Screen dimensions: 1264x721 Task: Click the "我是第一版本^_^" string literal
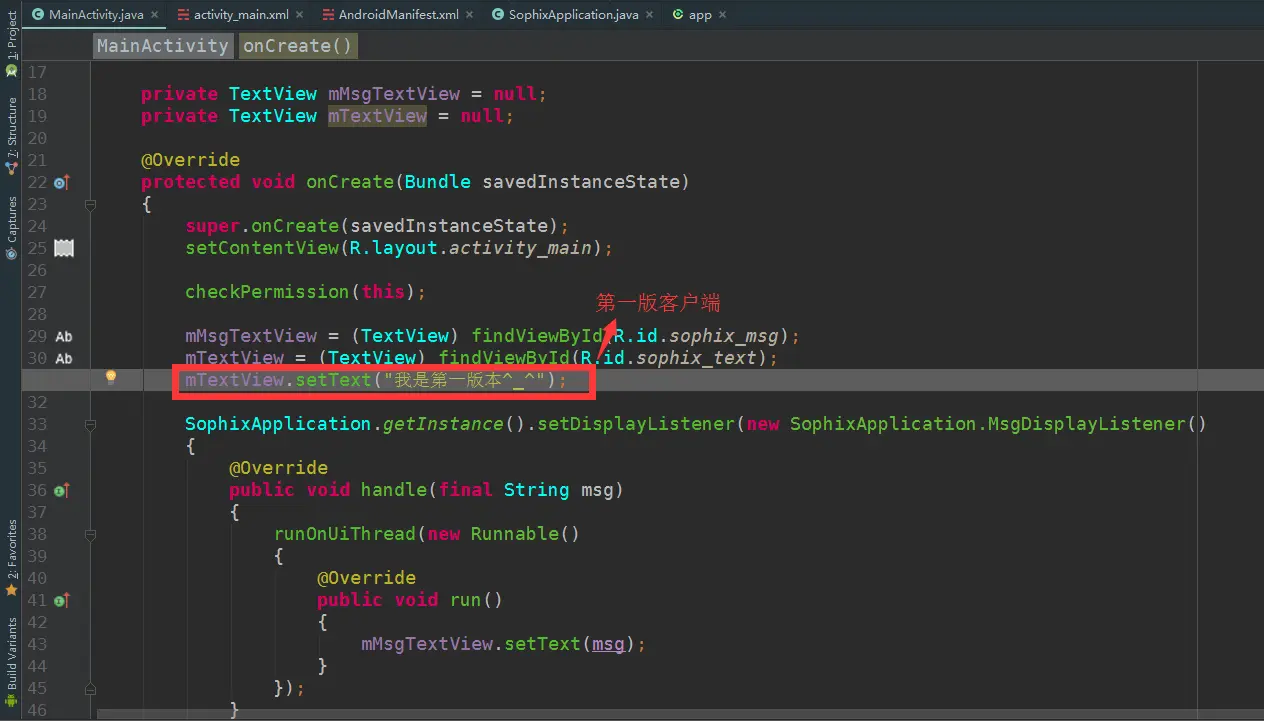point(465,380)
